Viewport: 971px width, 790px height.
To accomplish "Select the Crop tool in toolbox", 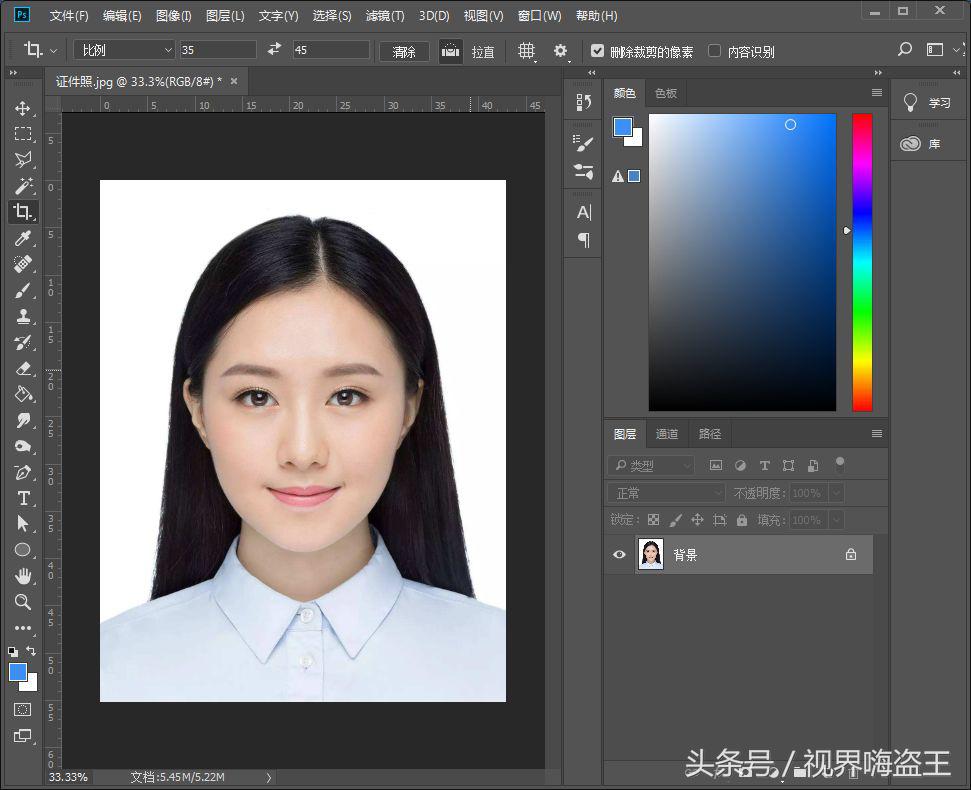I will point(23,212).
